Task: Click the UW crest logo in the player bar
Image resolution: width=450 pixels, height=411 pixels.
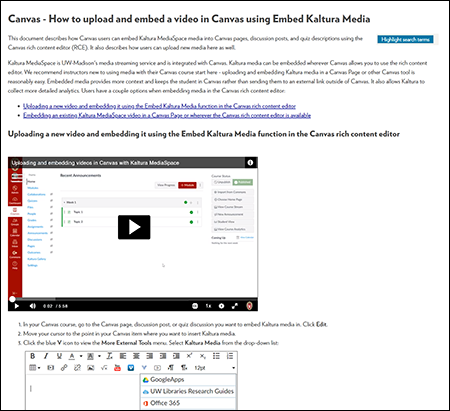Action: click(x=249, y=306)
